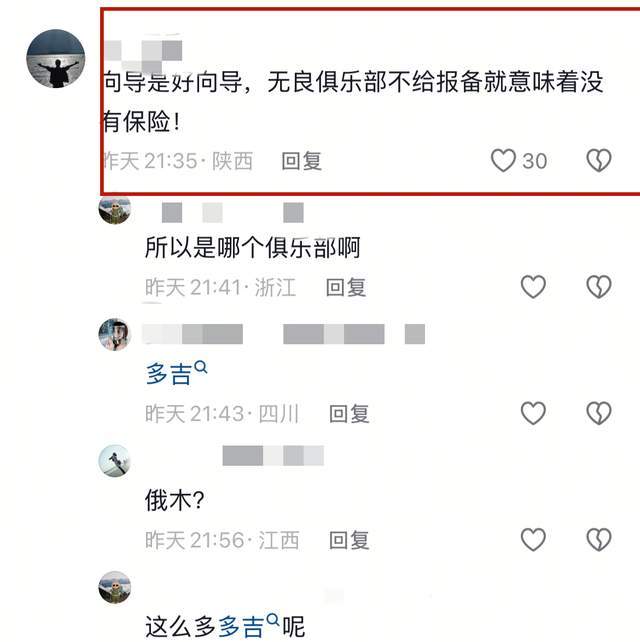Like the comment with 30 likes
This screenshot has width=640, height=642.
click(503, 160)
